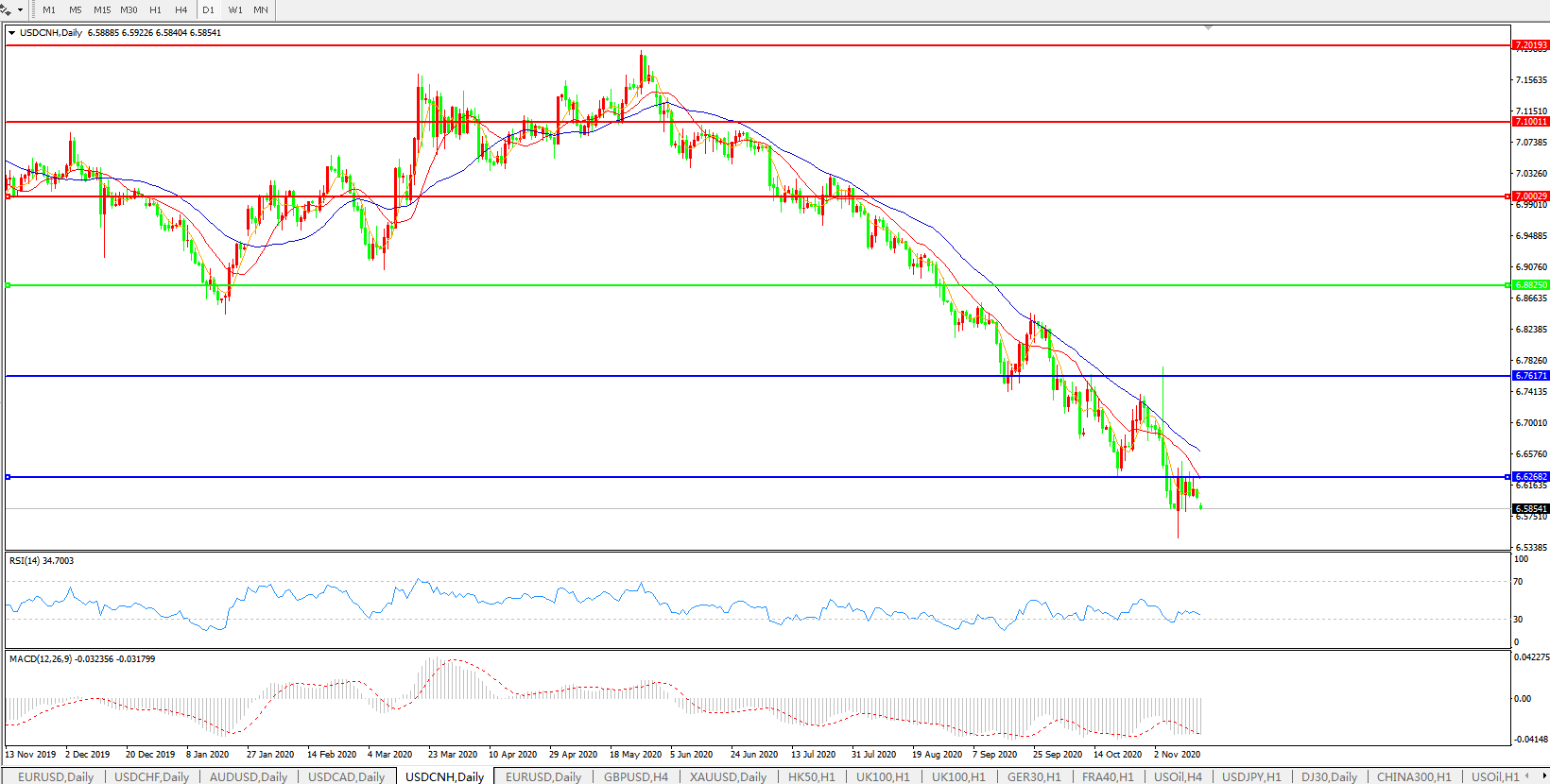Open the CHINA300,H1 chart tab
Viewport: 1550px width, 784px height.
tap(1413, 776)
